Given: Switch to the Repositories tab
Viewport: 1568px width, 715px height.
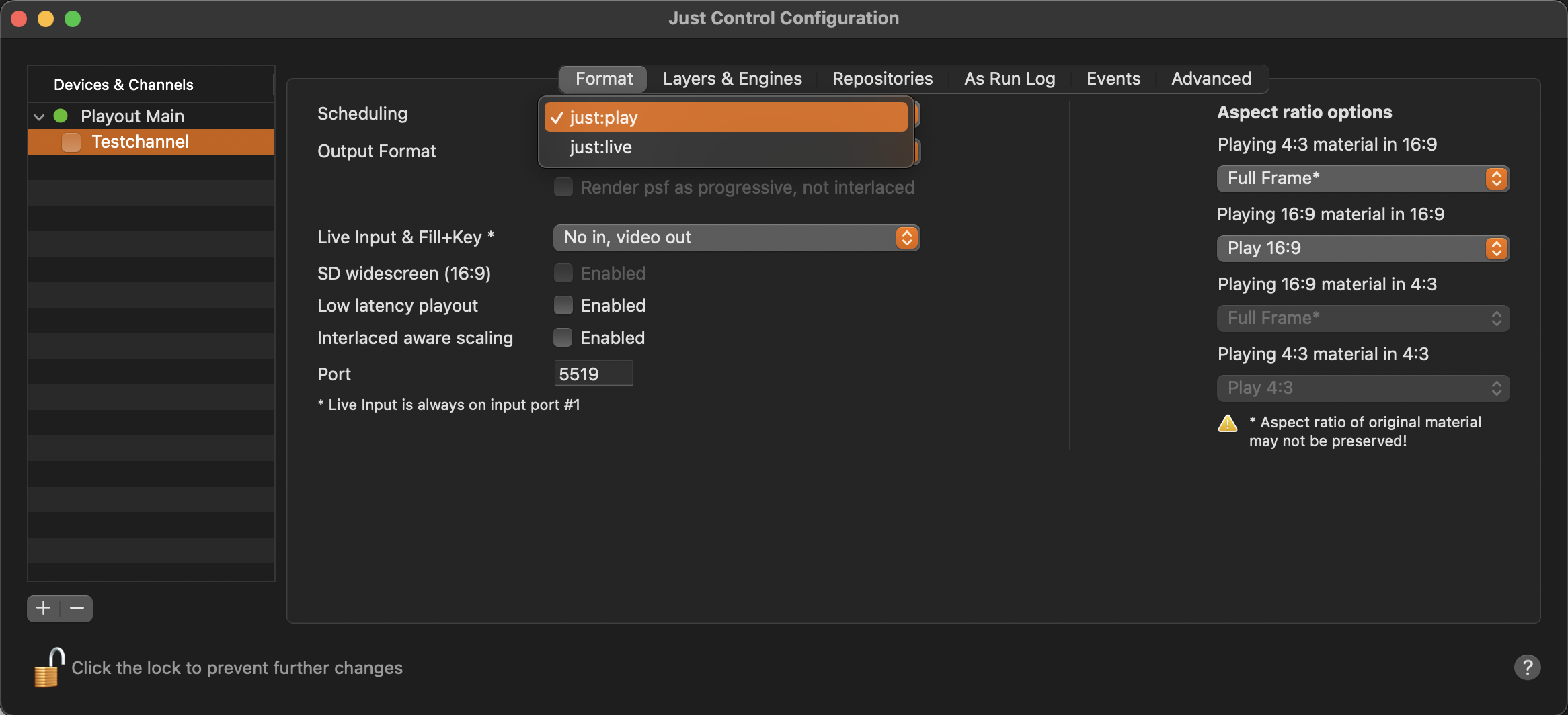Looking at the screenshot, I should pos(882,79).
